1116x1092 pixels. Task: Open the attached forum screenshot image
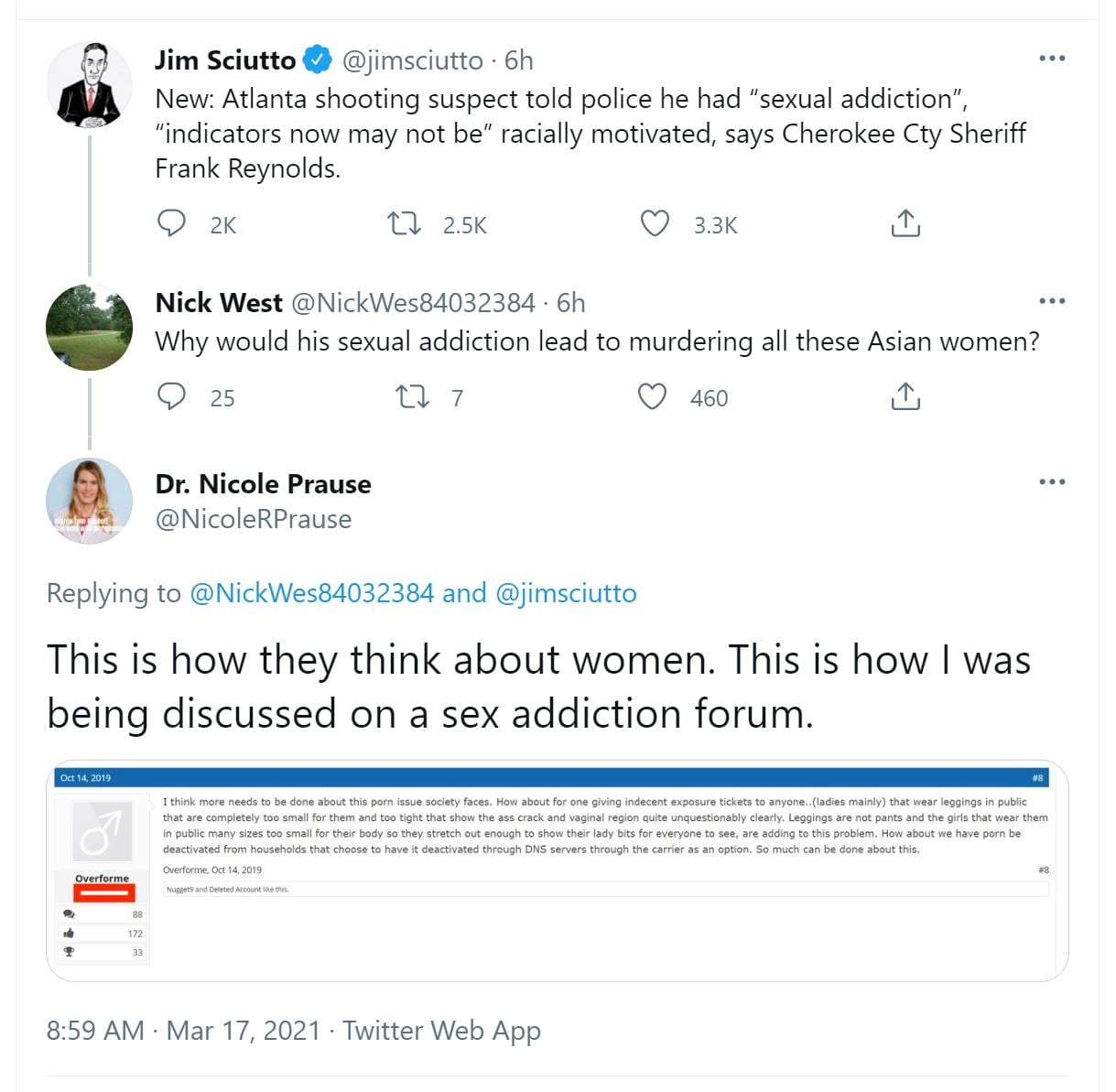(x=557, y=870)
